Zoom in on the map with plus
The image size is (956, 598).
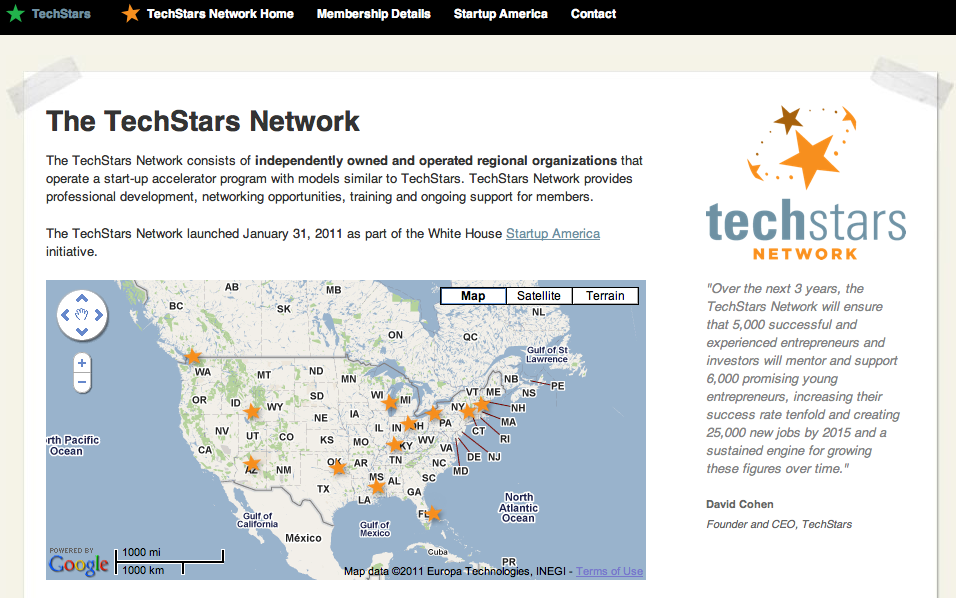pyautogui.click(x=82, y=363)
